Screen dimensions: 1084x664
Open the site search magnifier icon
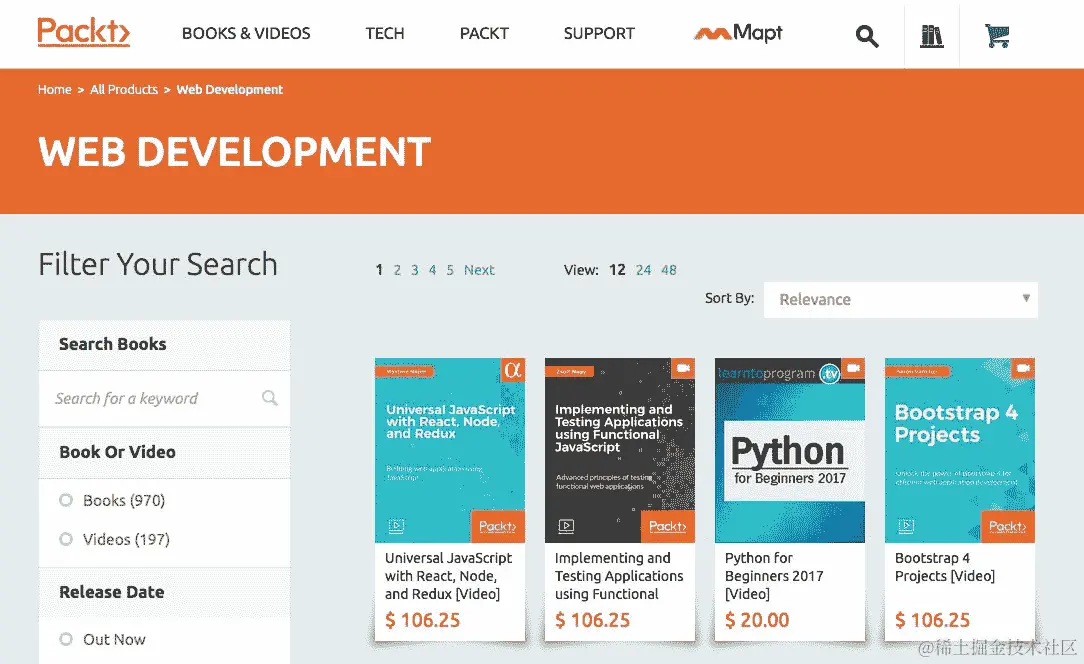point(867,35)
